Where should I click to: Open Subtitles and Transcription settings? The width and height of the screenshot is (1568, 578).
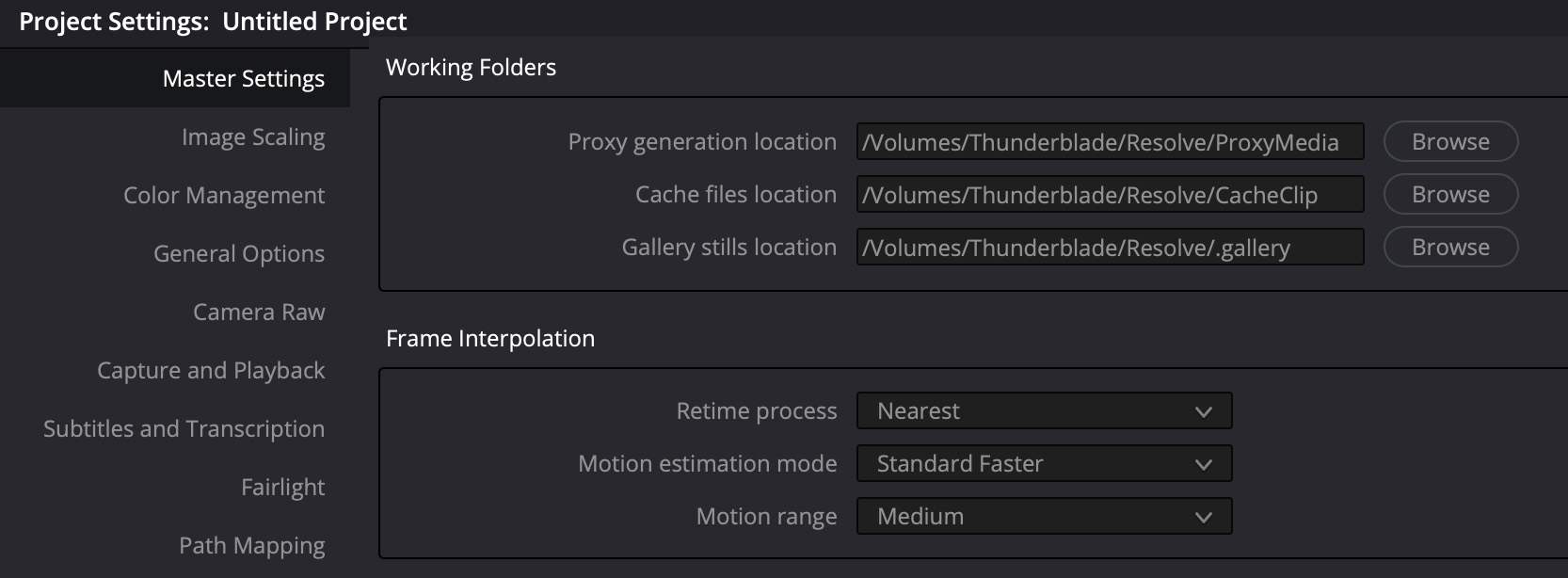point(184,429)
